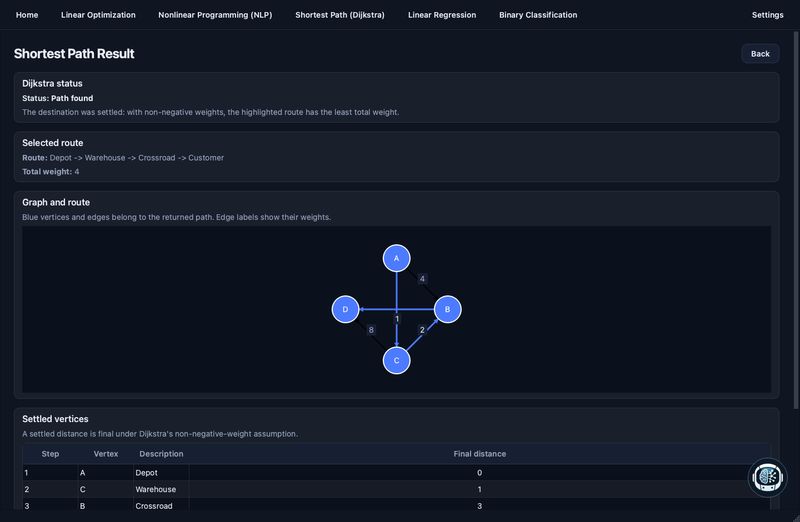
Task: Click vertex D in the graph
Action: coord(345,309)
